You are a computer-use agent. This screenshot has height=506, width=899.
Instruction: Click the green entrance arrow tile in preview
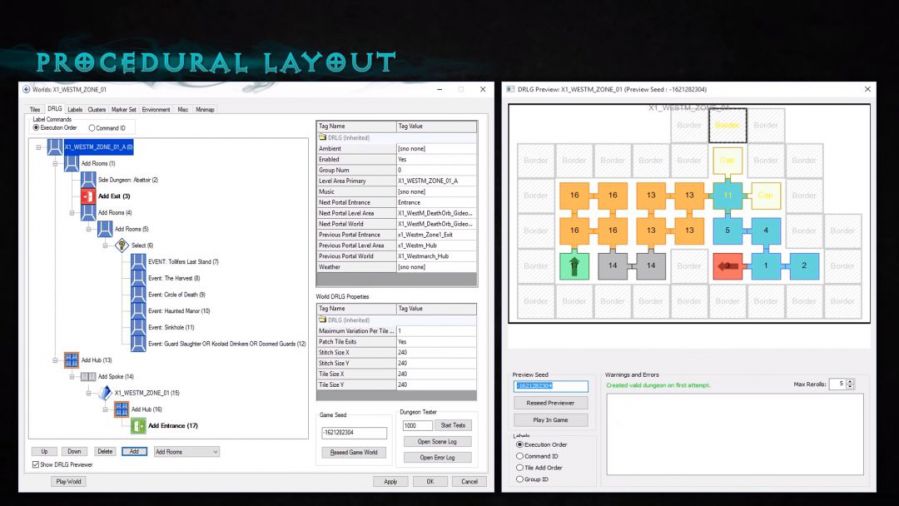(574, 266)
